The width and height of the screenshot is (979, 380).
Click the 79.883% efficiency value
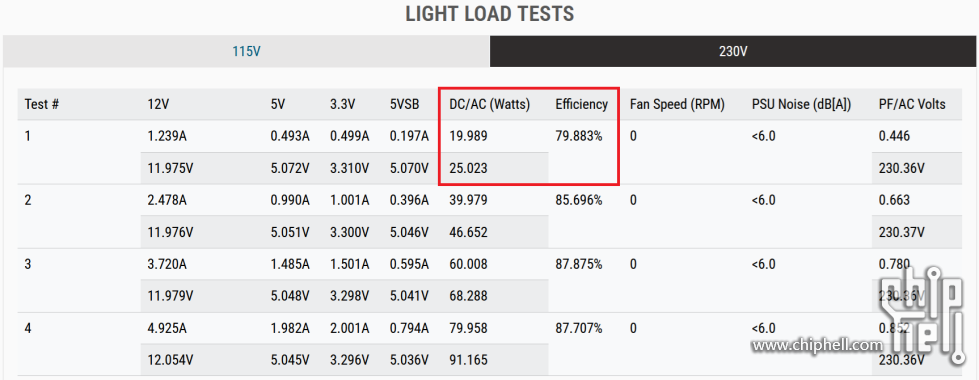579,136
